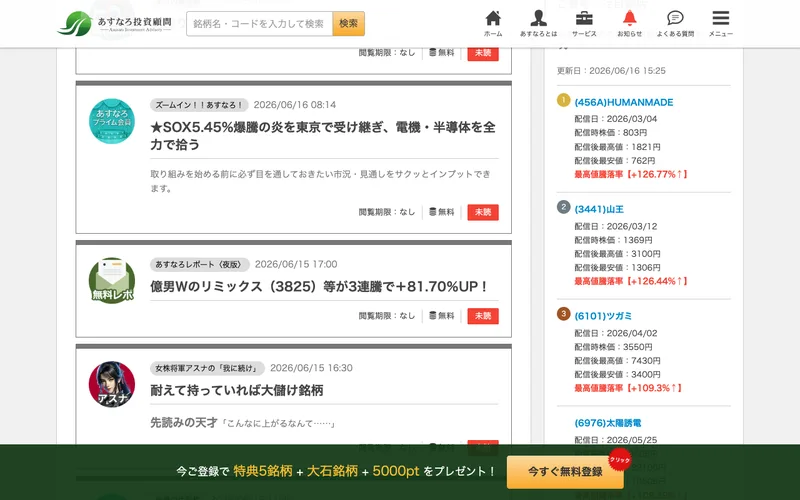Click the silver rank 2 badge
This screenshot has height=500, width=800.
tap(563, 207)
